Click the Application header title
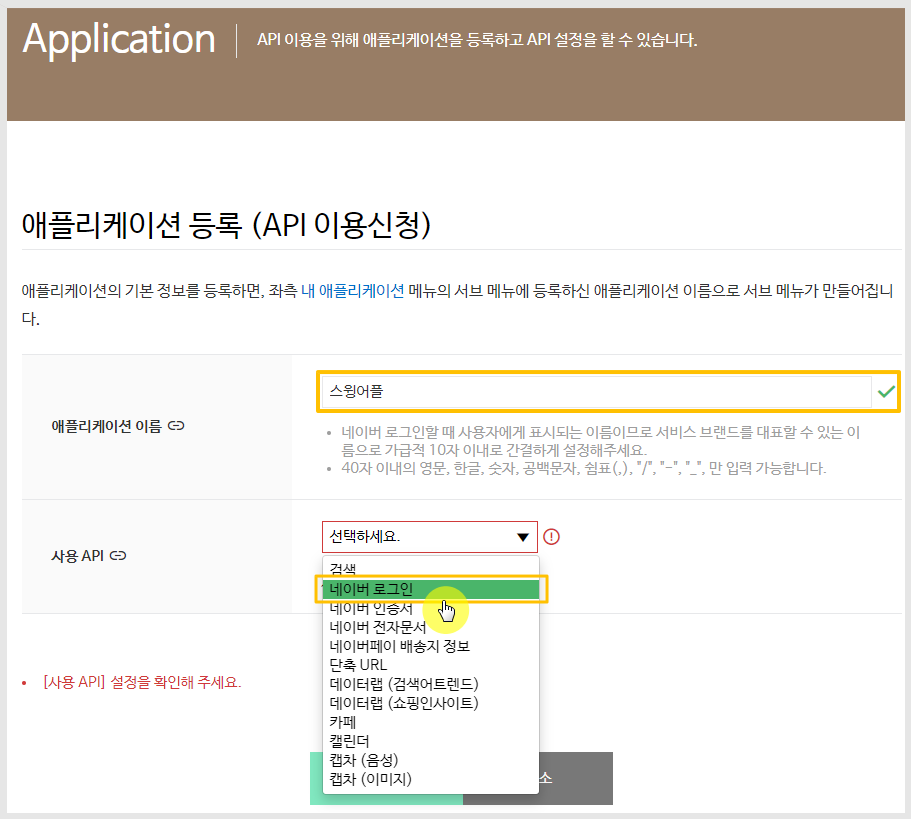Screen dimensions: 911x819 tap(119, 39)
